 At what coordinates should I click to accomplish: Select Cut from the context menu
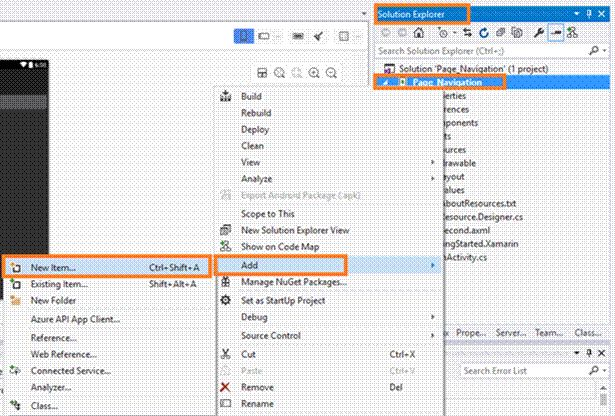[330, 354]
